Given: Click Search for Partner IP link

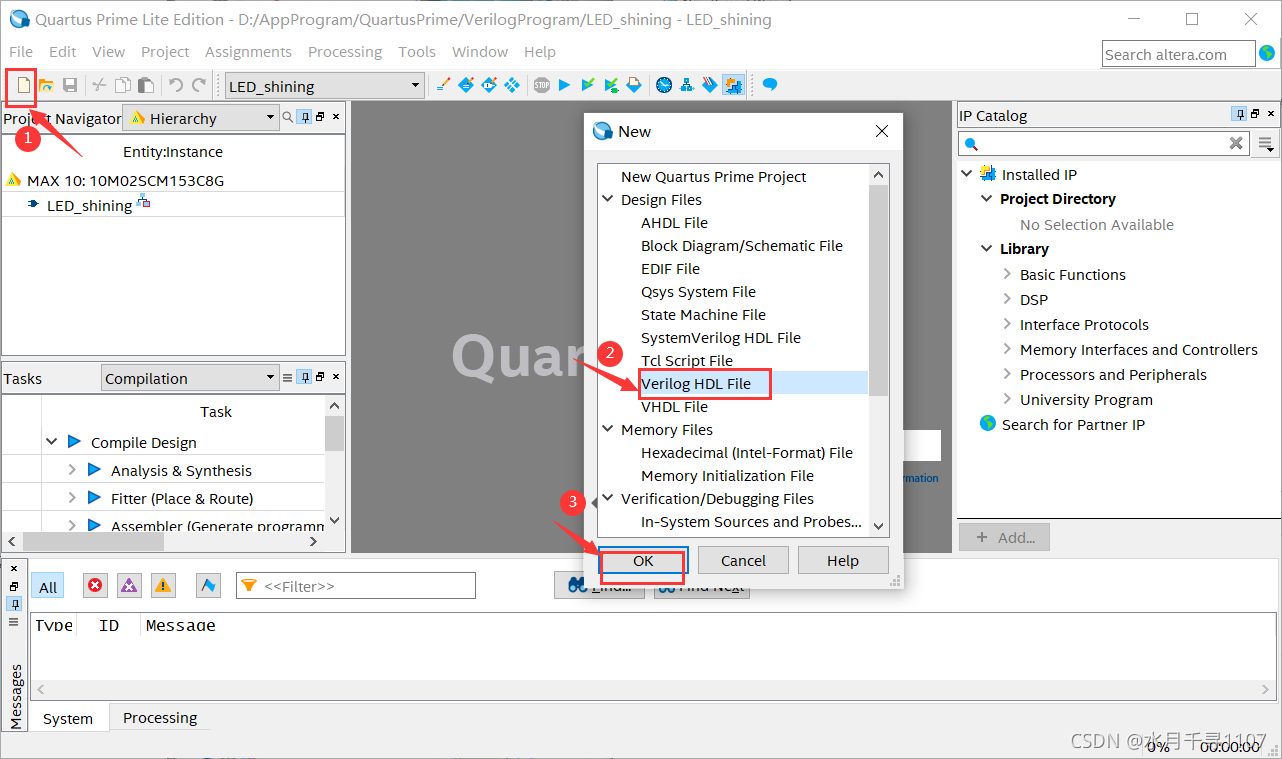Looking at the screenshot, I should tap(1073, 424).
